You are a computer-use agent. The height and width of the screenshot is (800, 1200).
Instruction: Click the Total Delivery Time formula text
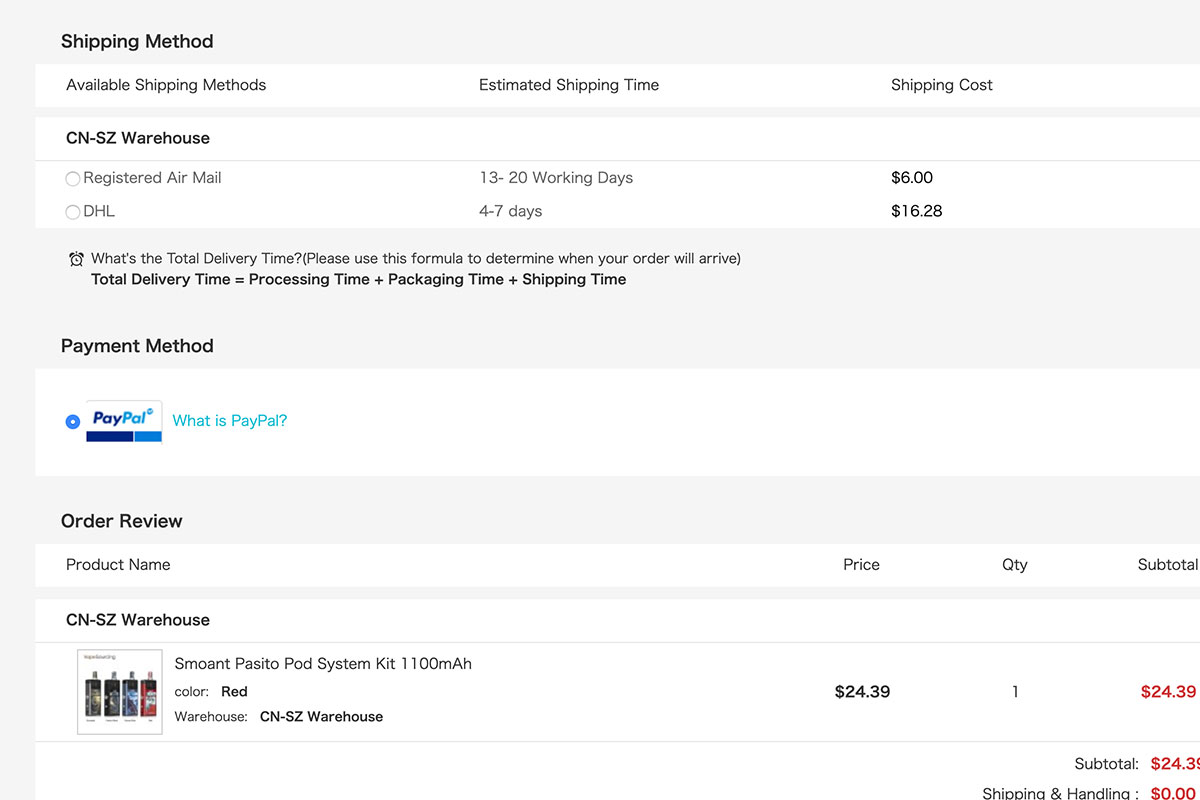point(358,280)
